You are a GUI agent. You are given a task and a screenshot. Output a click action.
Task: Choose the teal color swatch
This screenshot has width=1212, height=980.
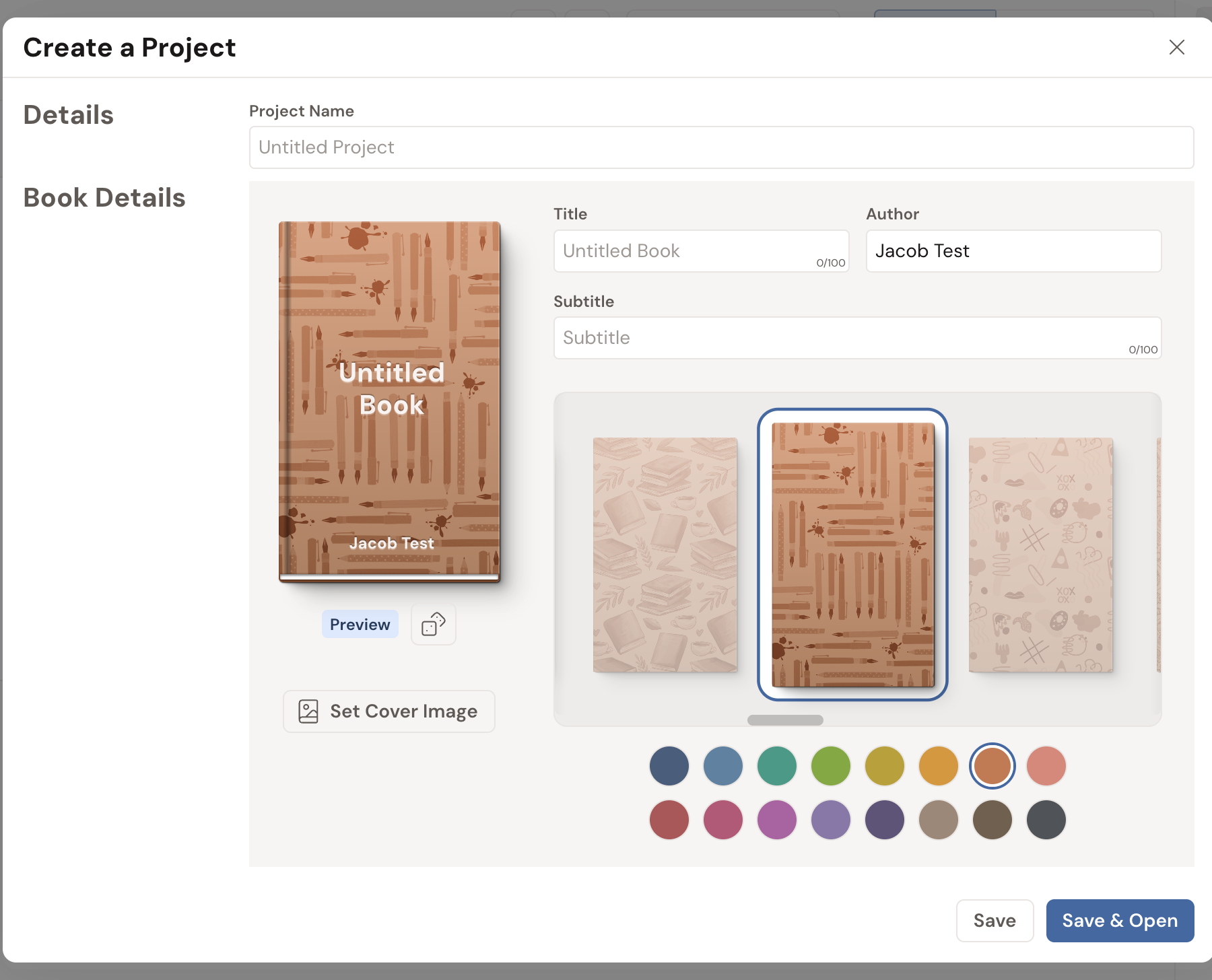(777, 766)
